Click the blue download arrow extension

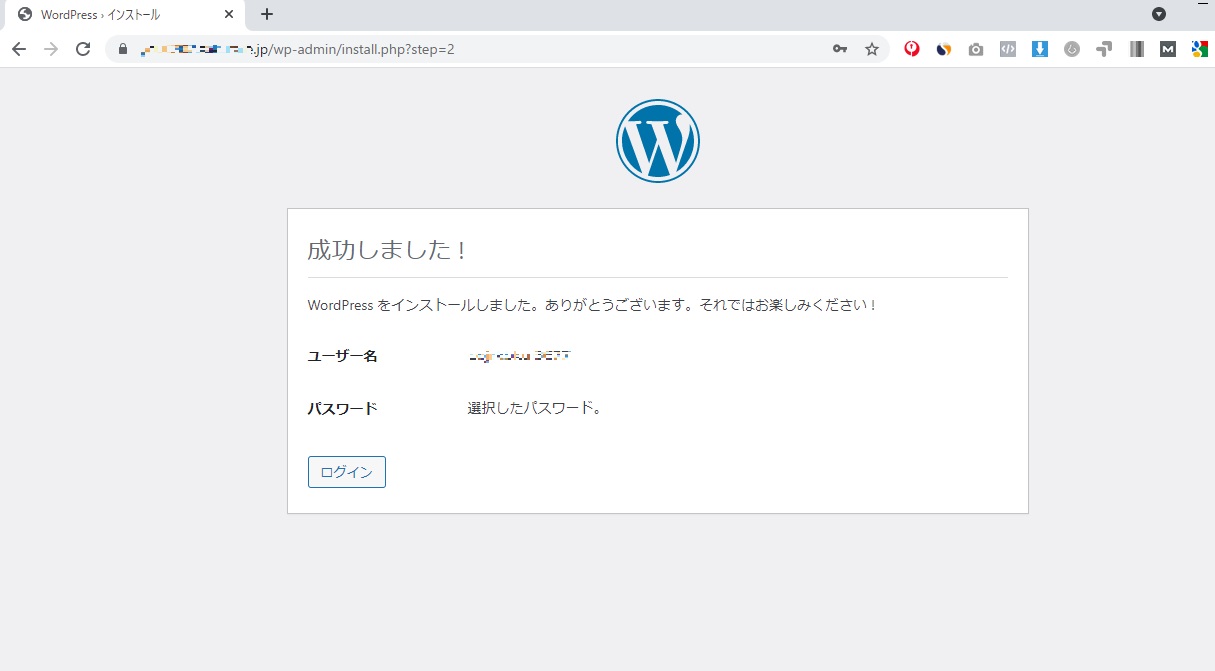click(x=1040, y=49)
